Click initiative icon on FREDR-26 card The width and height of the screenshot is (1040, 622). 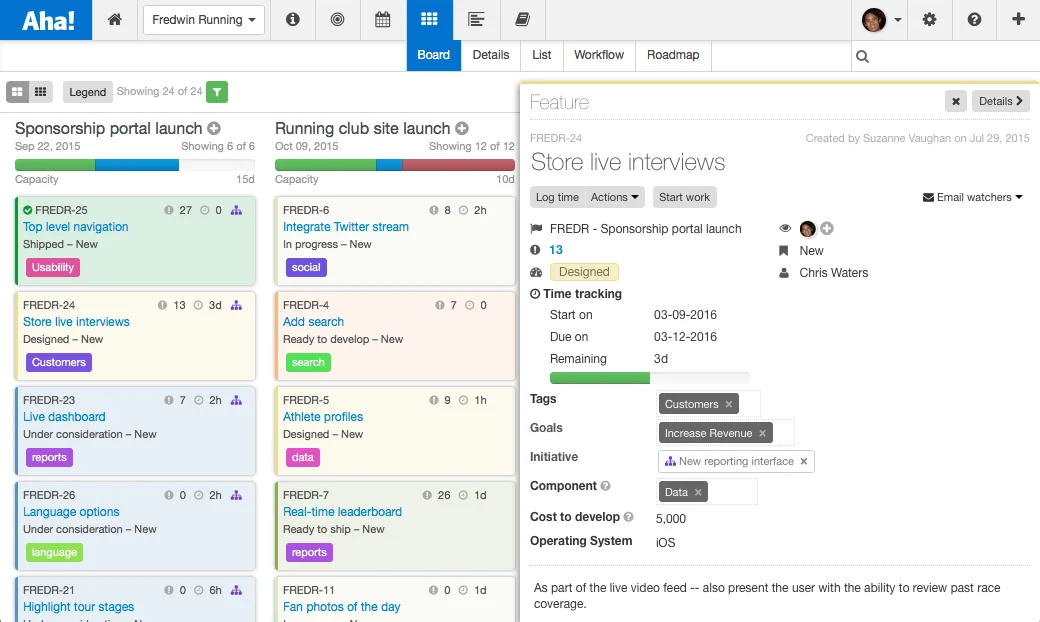tap(236, 495)
